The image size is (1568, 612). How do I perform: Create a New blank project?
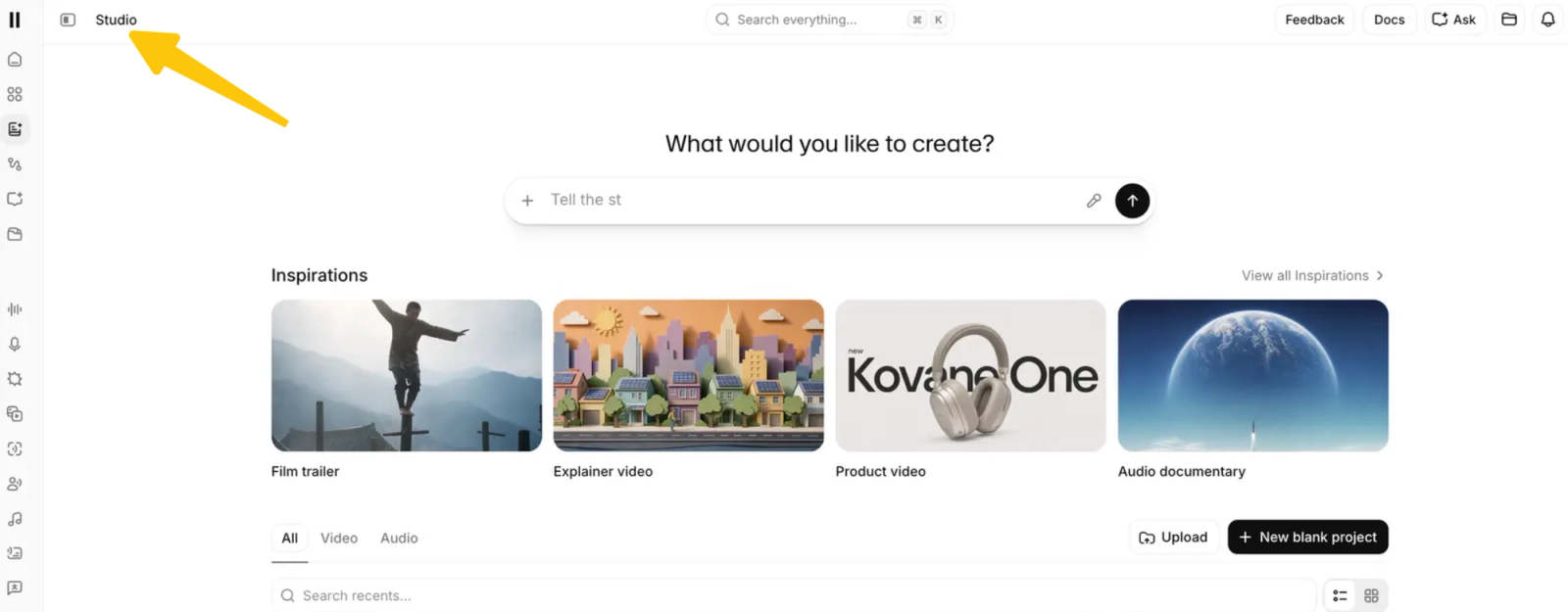[x=1307, y=538]
